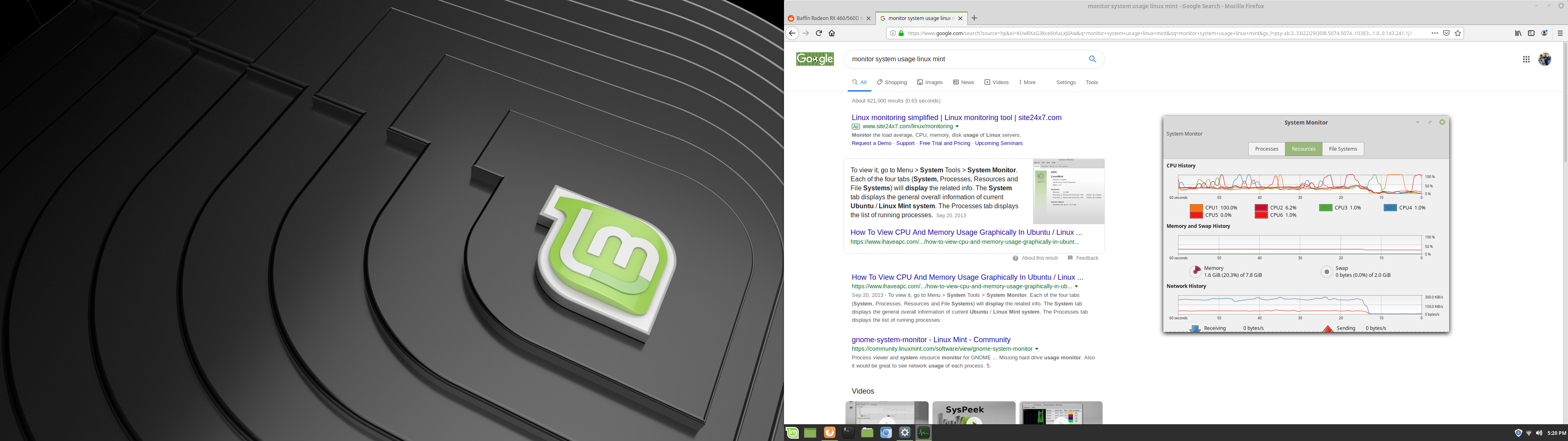Select the Images search tab
Screen dimensions: 1568x441
[x=929, y=82]
